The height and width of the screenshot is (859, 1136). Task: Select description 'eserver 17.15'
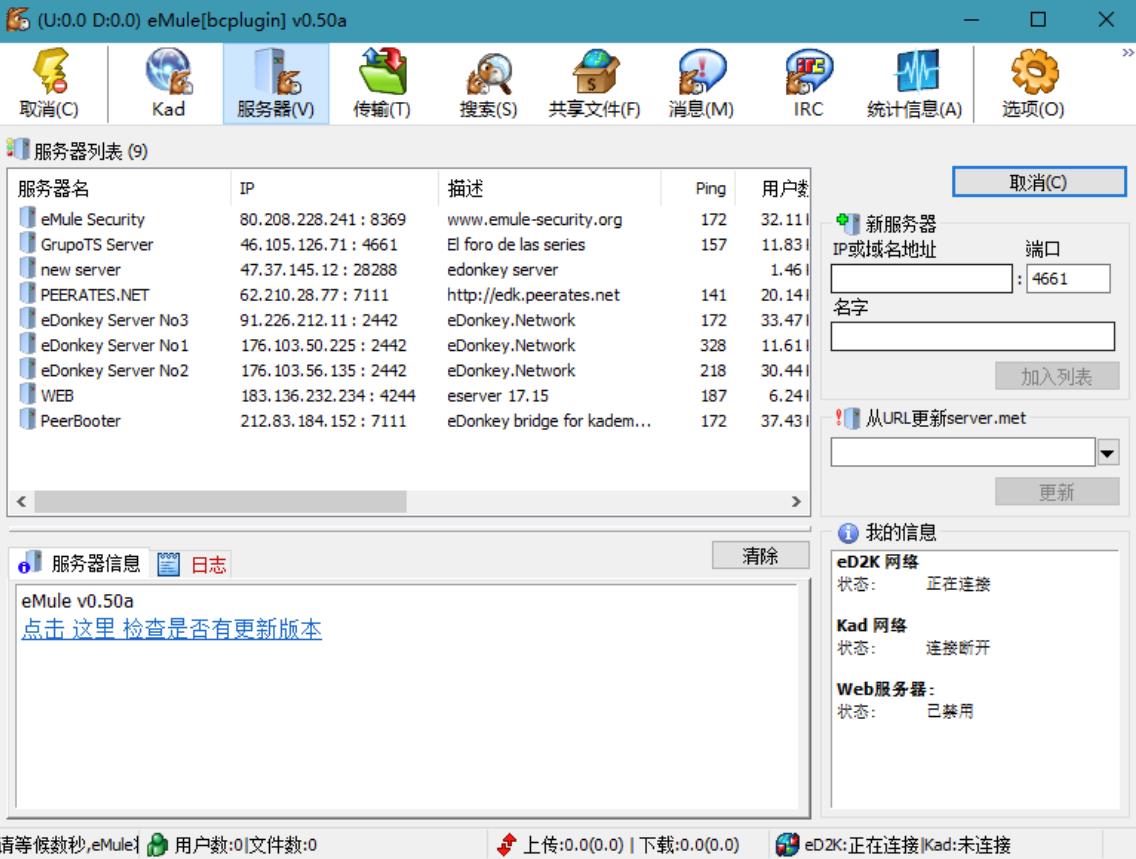click(x=498, y=395)
